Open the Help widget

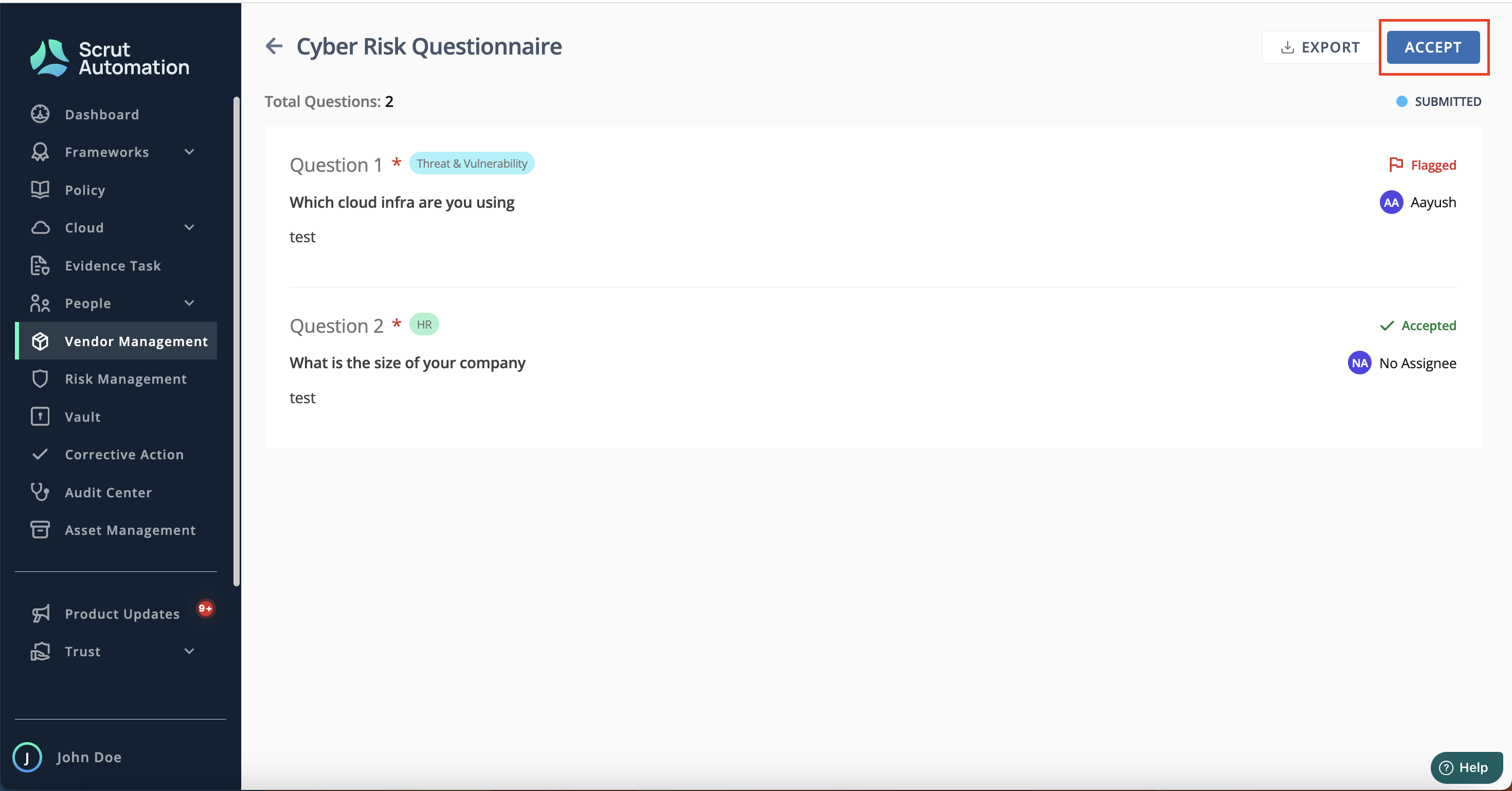tap(1466, 767)
